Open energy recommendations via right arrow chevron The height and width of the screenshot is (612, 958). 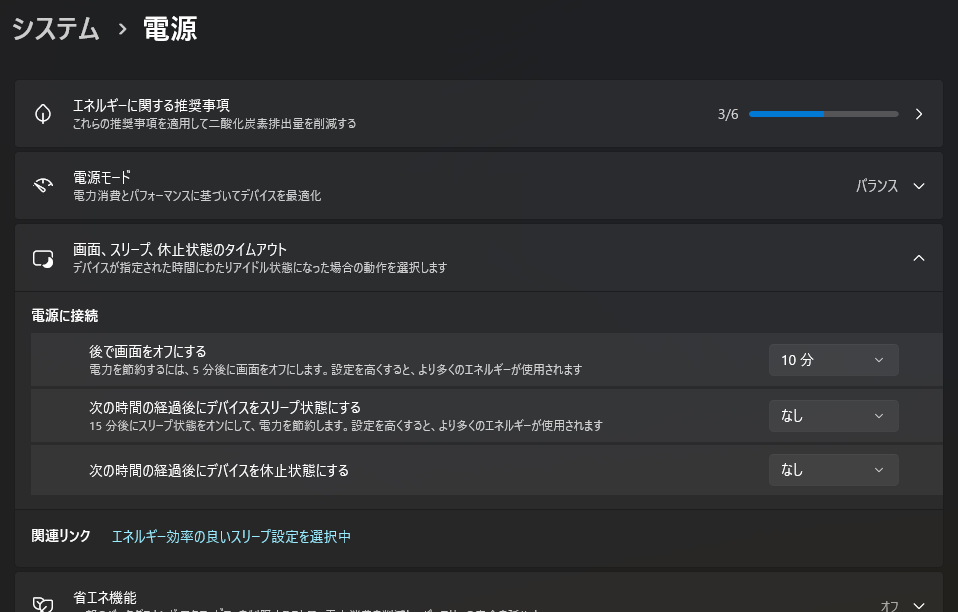(919, 114)
